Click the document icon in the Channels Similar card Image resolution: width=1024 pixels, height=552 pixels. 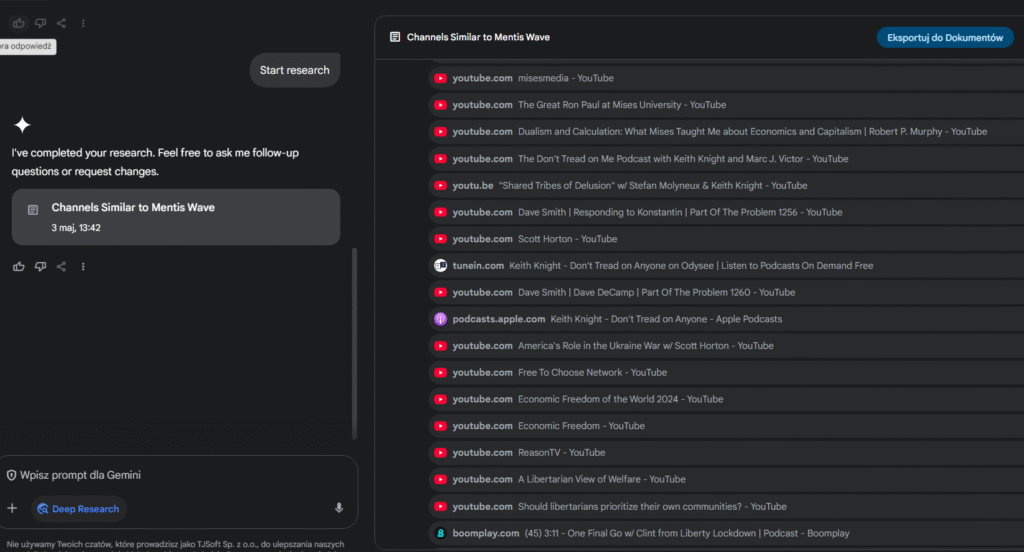pos(33,210)
